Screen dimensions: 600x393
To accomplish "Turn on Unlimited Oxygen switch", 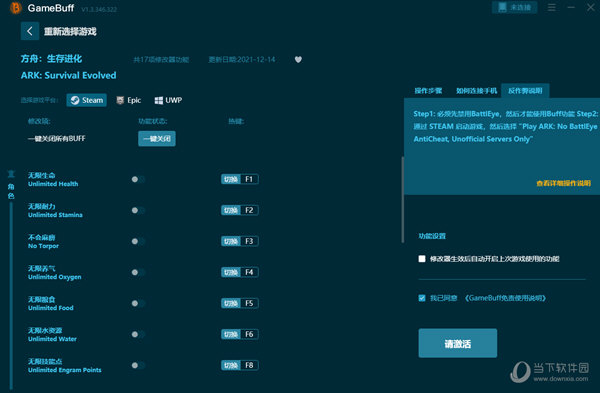I will [138, 272].
